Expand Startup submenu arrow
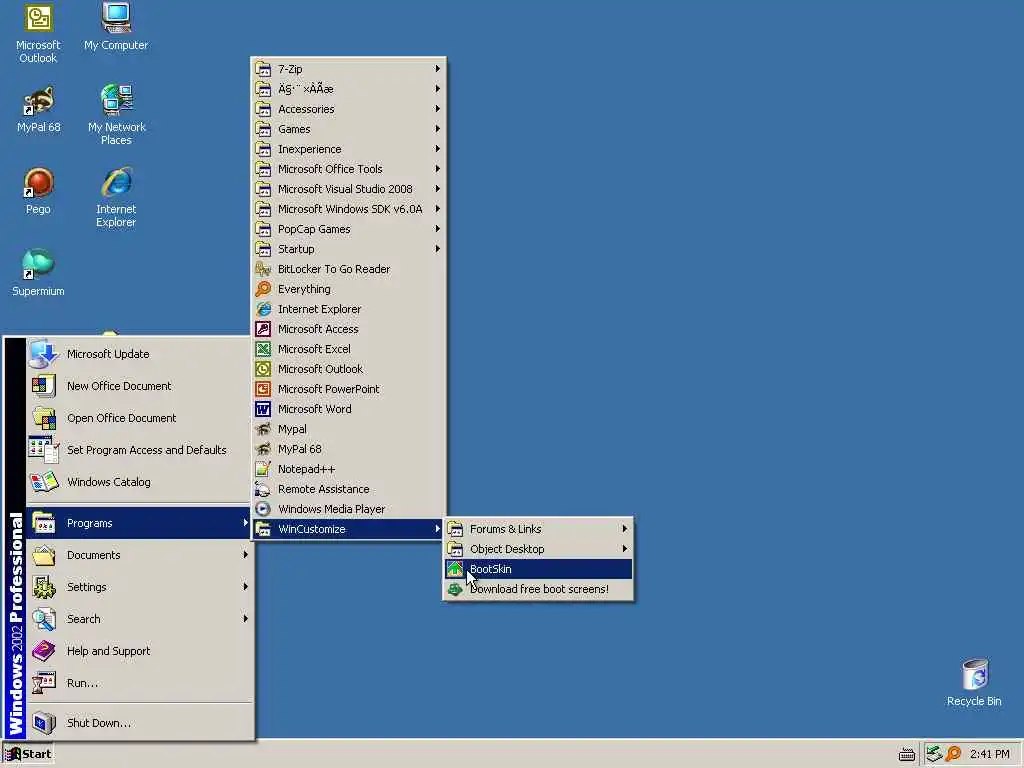 point(438,249)
